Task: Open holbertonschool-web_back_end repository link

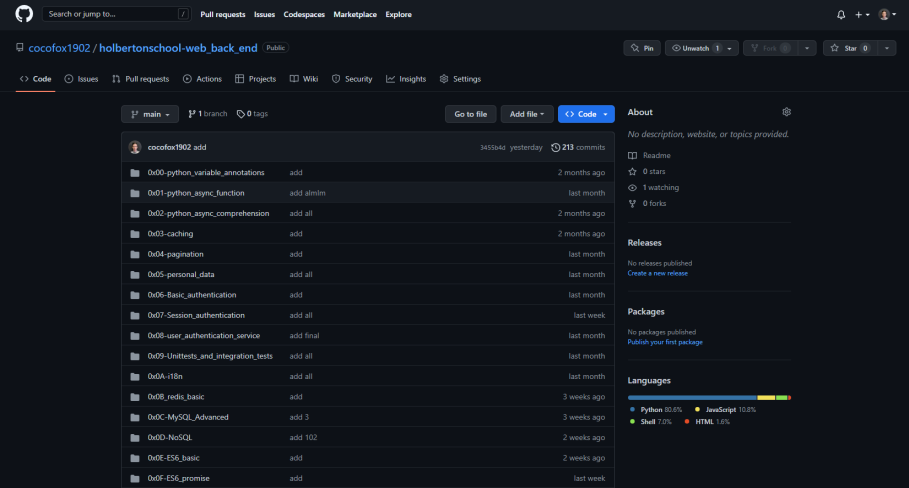Action: 178,48
